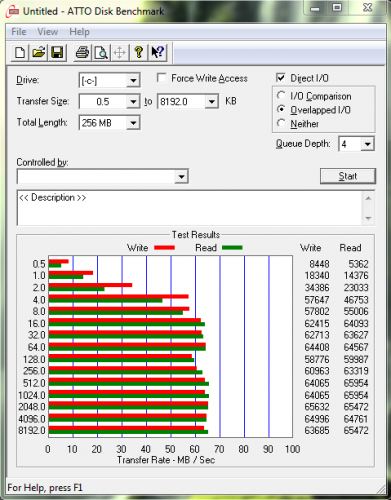Viewport: 391px width, 500px height.
Task: Click the write value 65632
Action: (317, 407)
